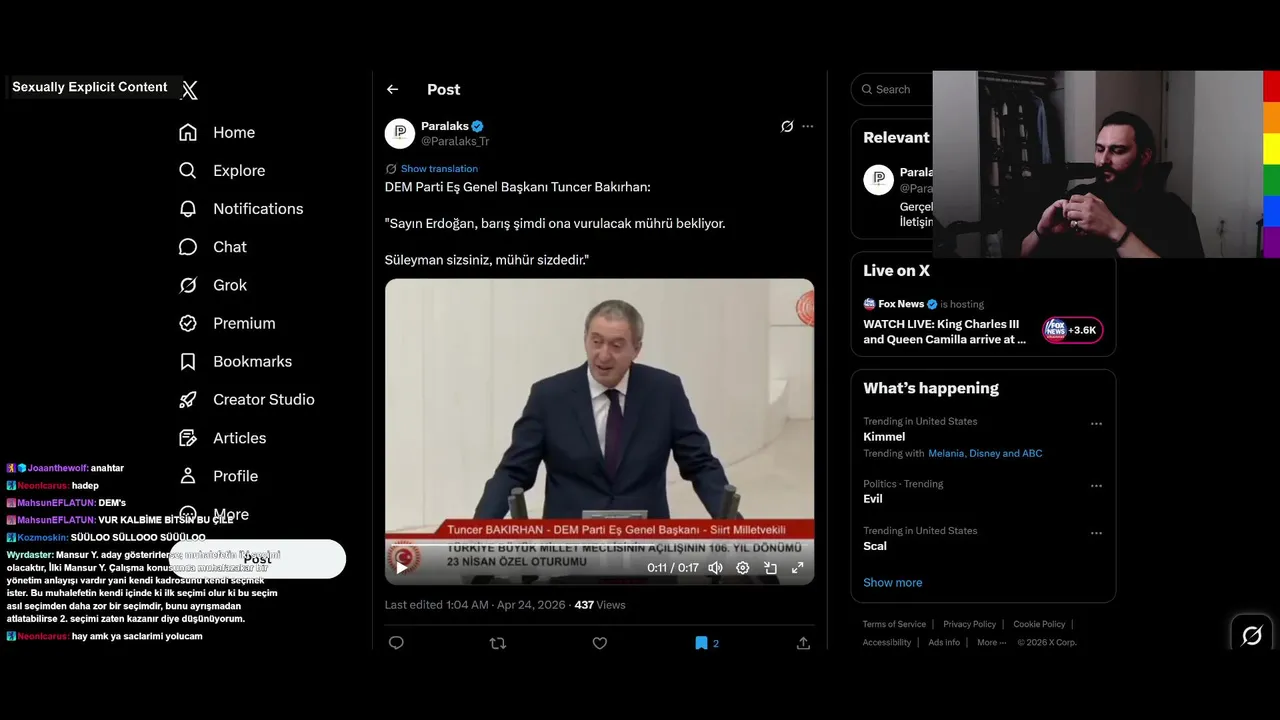This screenshot has width=1280, height=720.
Task: Open the Paralaks display name link
Action: click(x=446, y=126)
